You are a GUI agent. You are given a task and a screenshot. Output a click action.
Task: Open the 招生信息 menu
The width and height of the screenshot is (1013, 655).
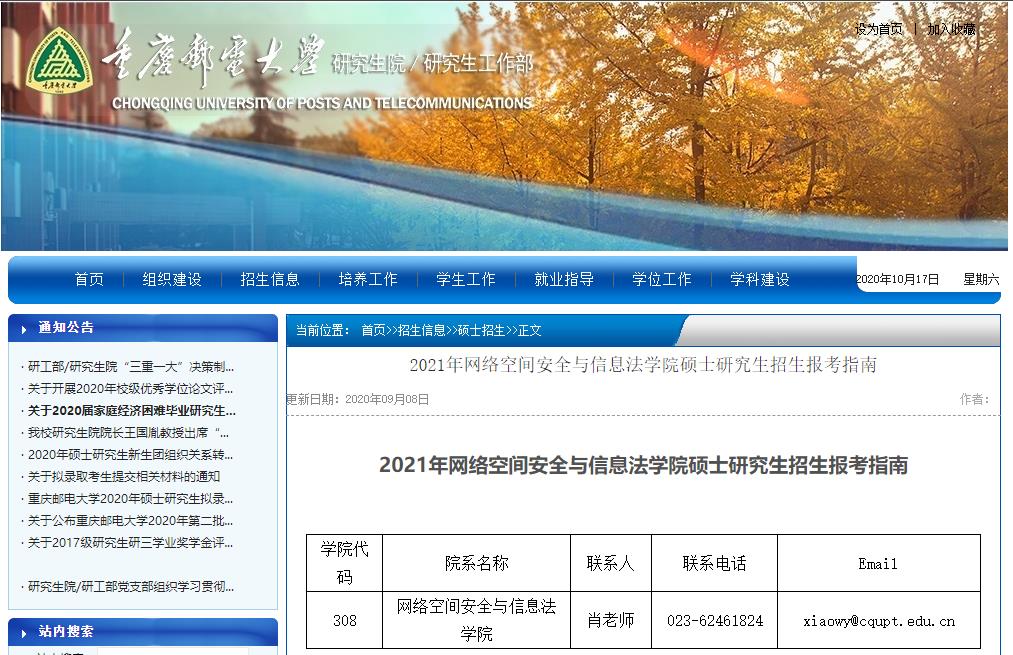pyautogui.click(x=272, y=280)
